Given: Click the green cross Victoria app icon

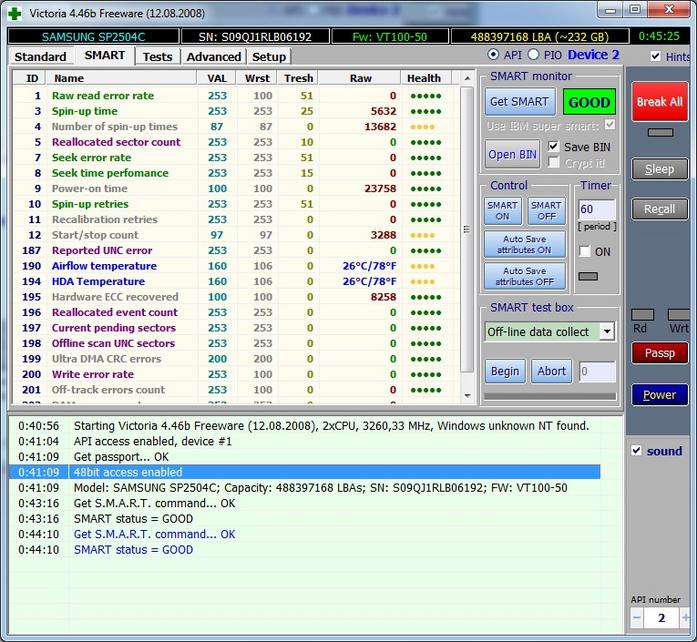Looking at the screenshot, I should 14,13.
